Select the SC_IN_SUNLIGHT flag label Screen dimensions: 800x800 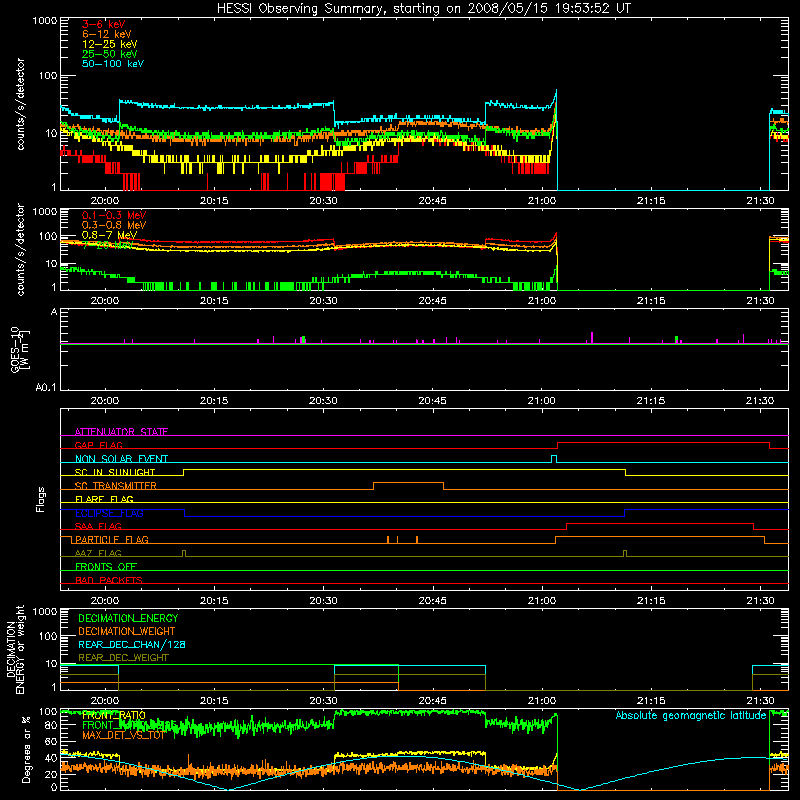[x=115, y=472]
